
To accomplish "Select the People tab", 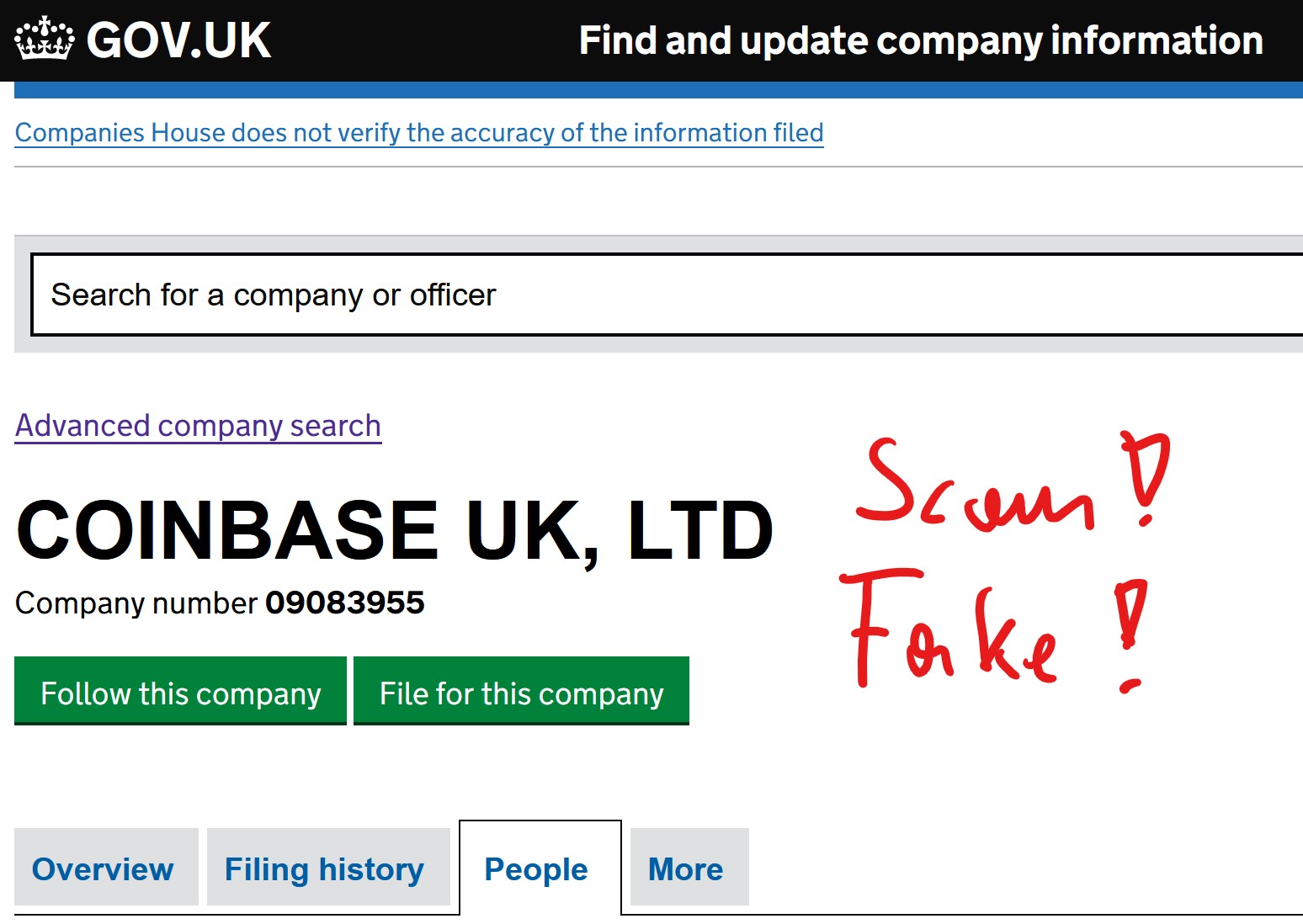I will point(536,868).
